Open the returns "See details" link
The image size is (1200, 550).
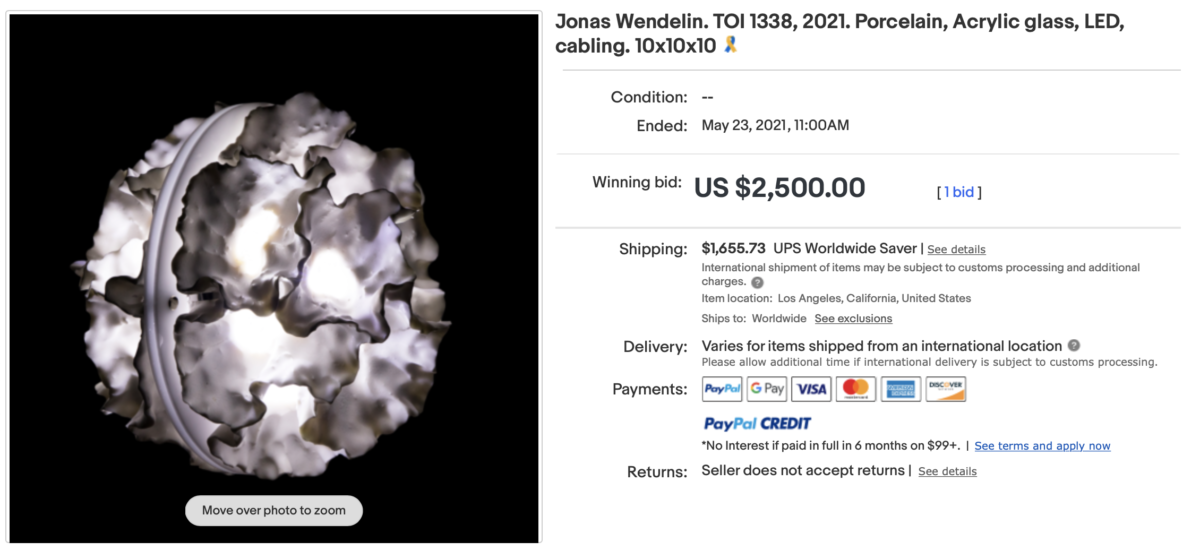tap(947, 471)
